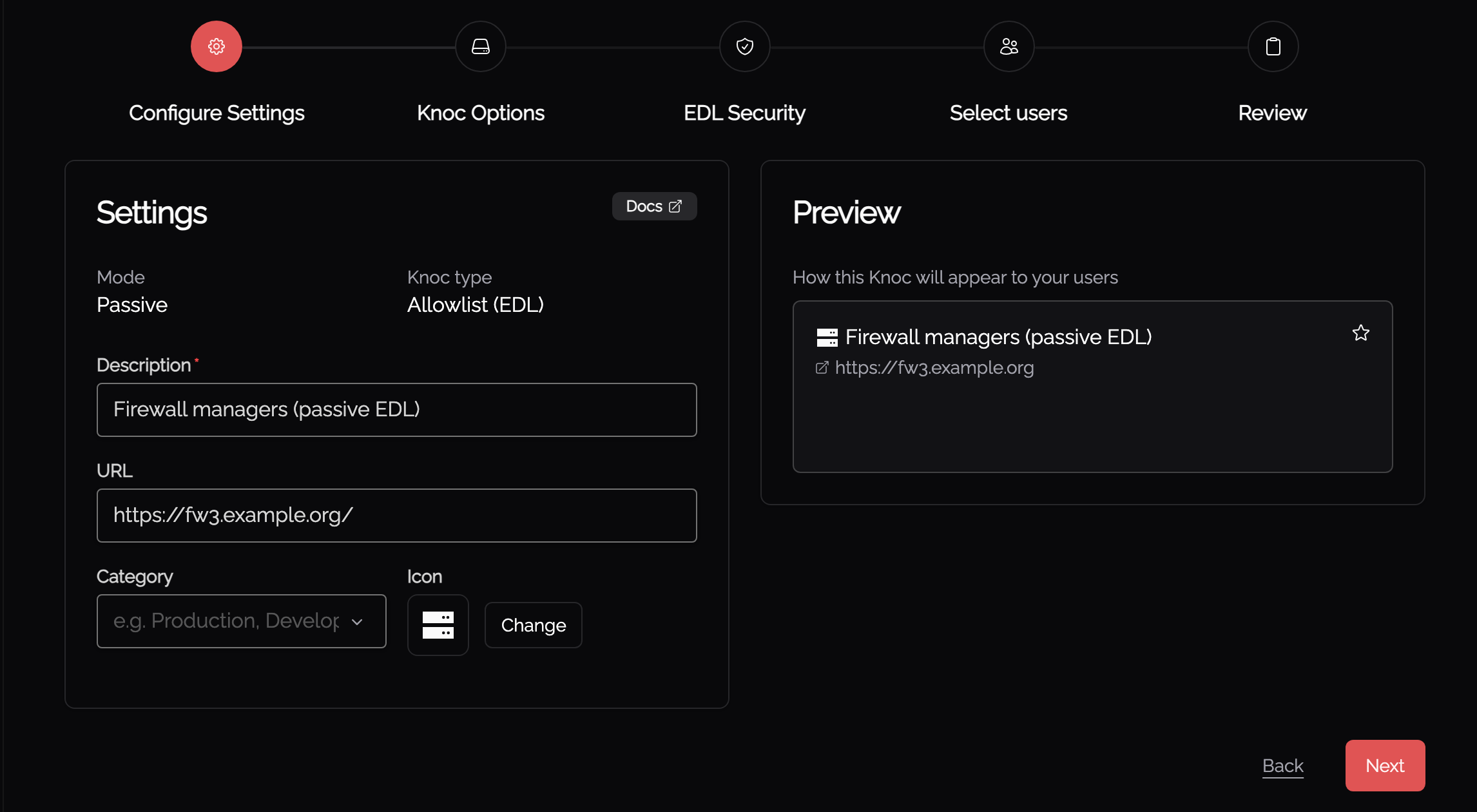1477x812 pixels.
Task: Click into the Description input field
Action: click(x=397, y=410)
